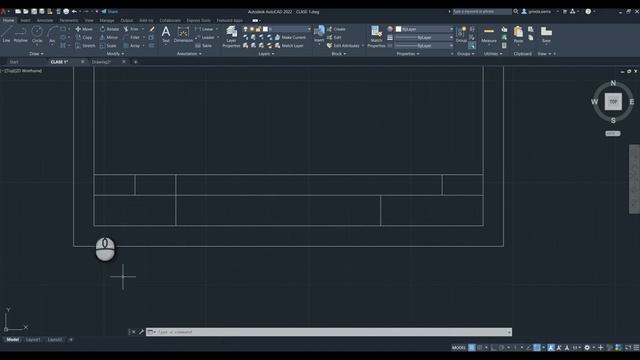Click the Measure tool
Screen dimensions: 640x360
489,34
